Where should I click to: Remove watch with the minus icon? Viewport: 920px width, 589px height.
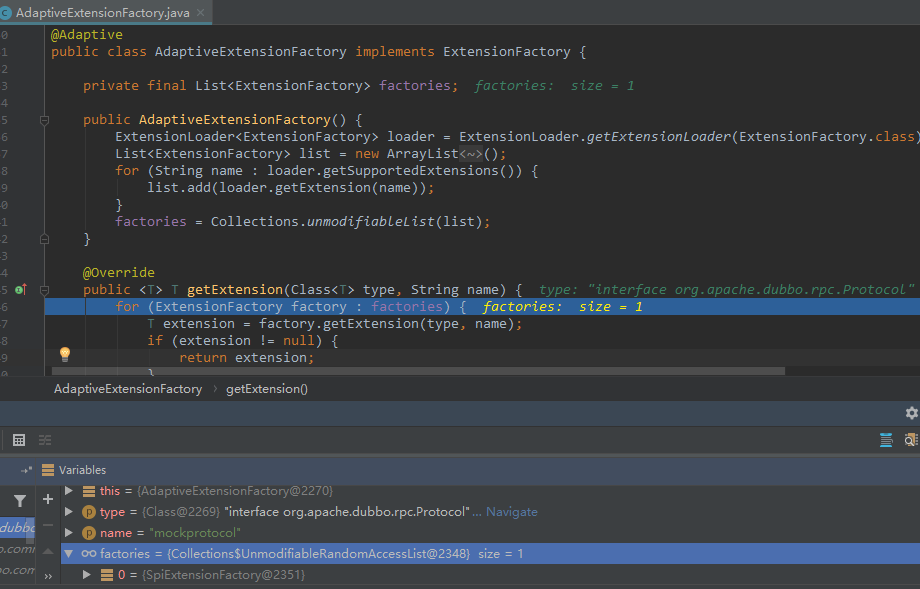pyautogui.click(x=48, y=525)
